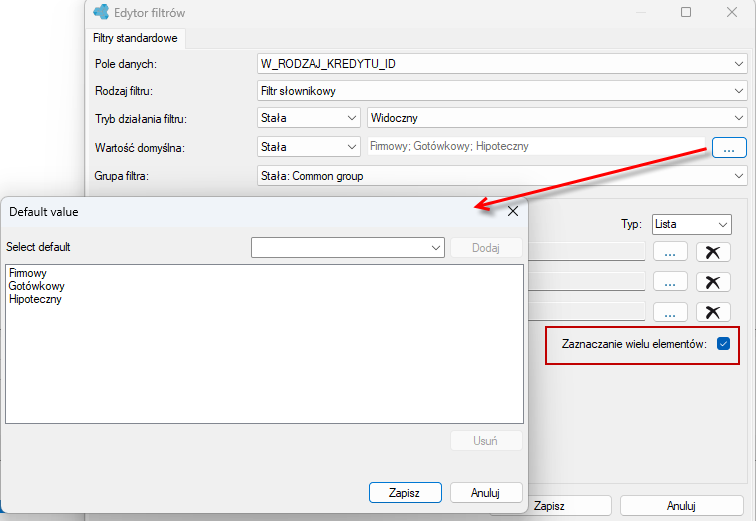Click Zapisz in the Default value dialog

(x=405, y=493)
